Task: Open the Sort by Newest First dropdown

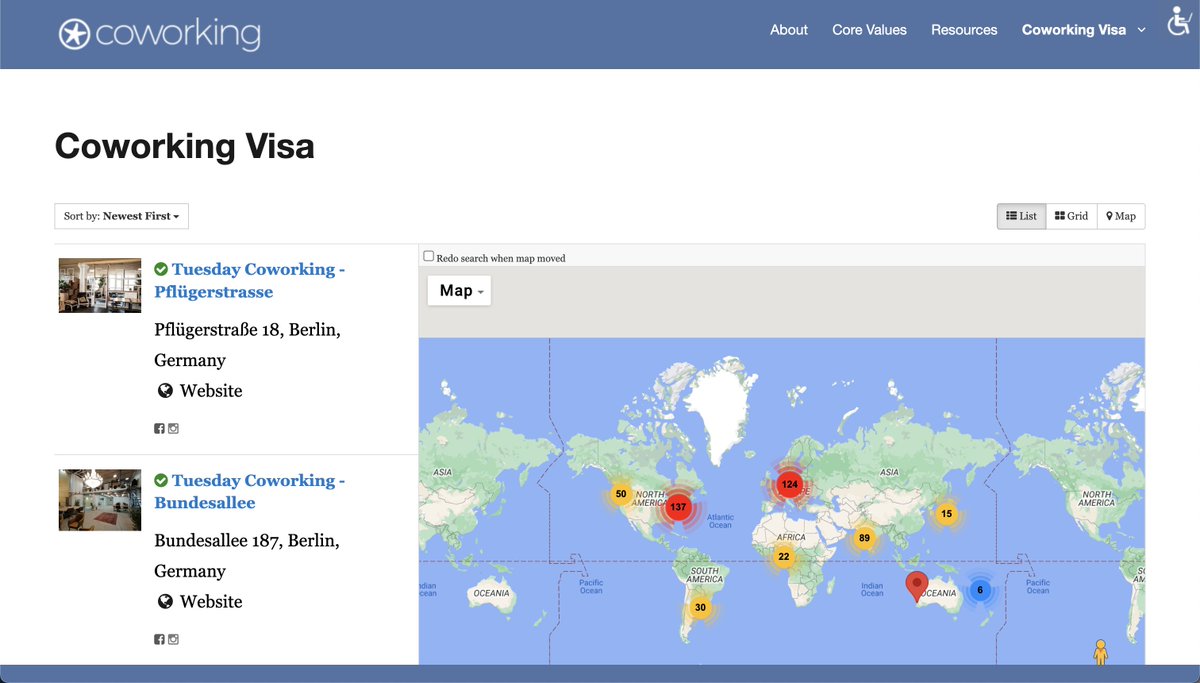Action: click(121, 216)
